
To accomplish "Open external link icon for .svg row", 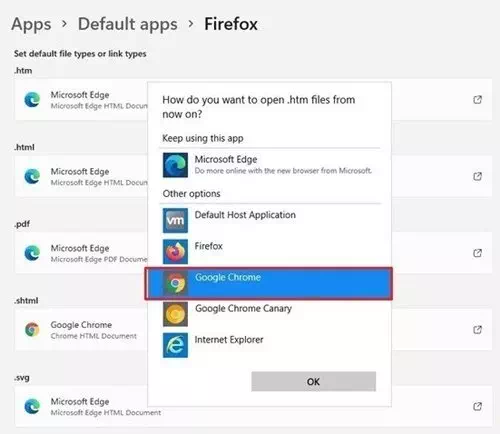I will coord(477,406).
